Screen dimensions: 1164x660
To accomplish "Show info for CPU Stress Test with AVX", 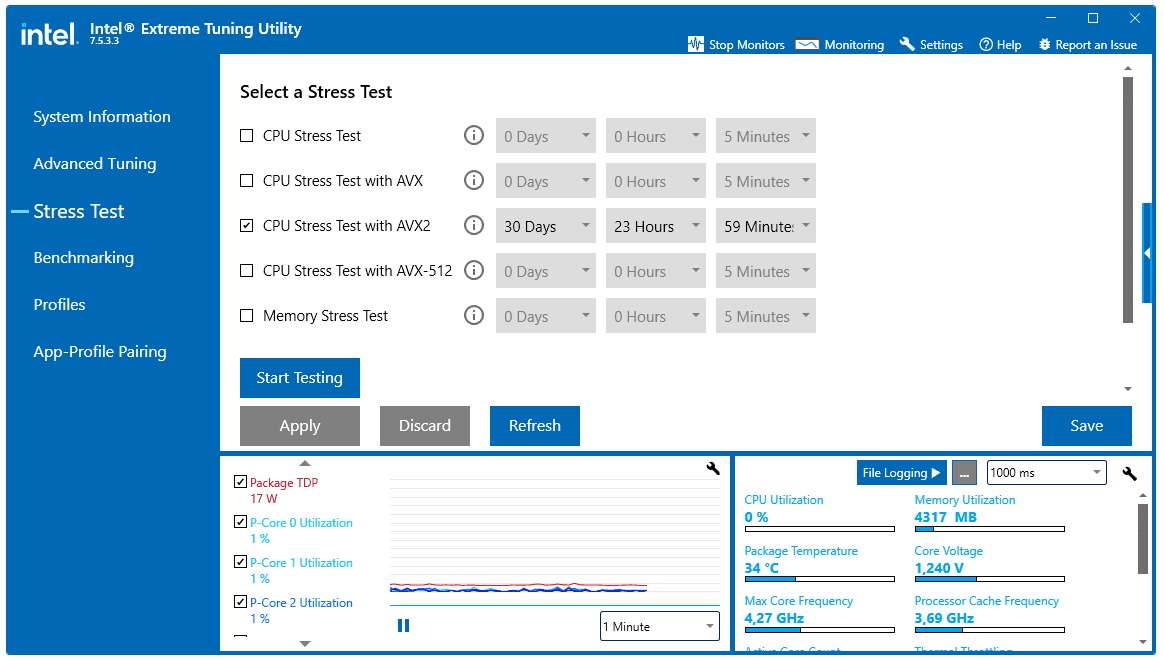I will [474, 180].
